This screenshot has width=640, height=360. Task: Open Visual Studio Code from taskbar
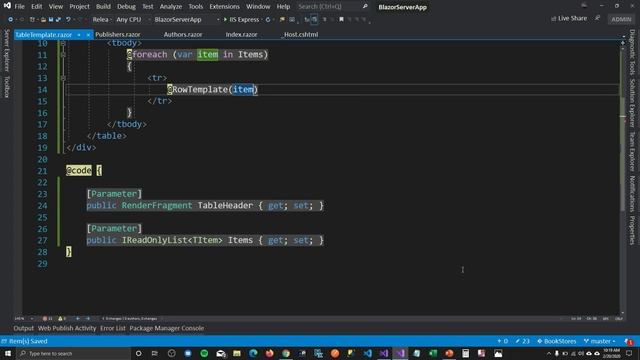367,353
